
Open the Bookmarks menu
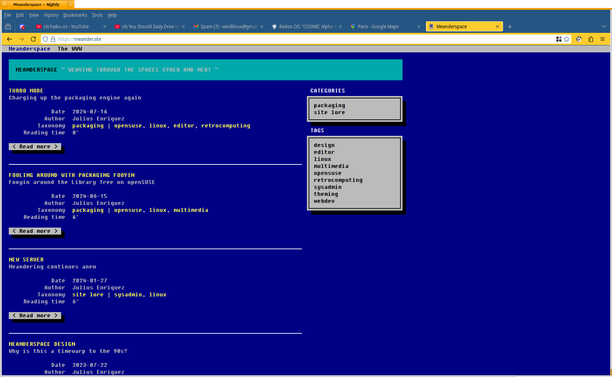pyautogui.click(x=75, y=15)
